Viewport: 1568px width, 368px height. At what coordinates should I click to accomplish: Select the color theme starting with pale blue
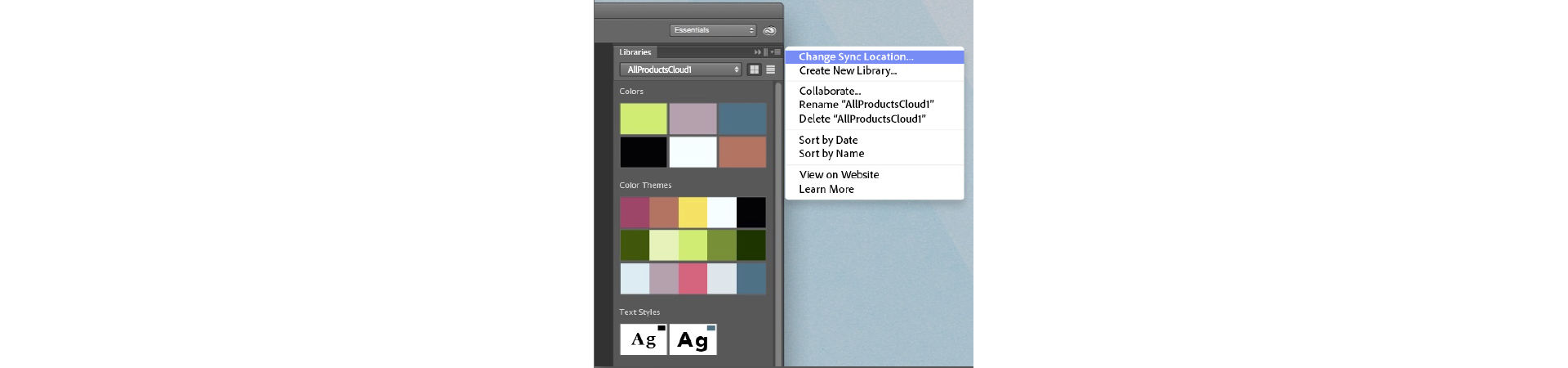693,279
